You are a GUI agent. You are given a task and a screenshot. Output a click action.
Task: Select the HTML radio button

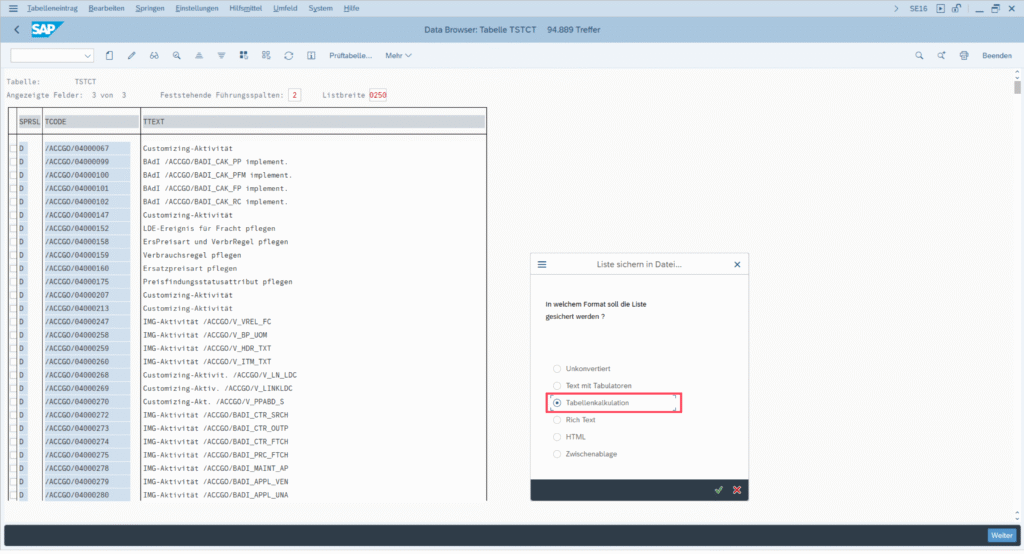point(557,436)
